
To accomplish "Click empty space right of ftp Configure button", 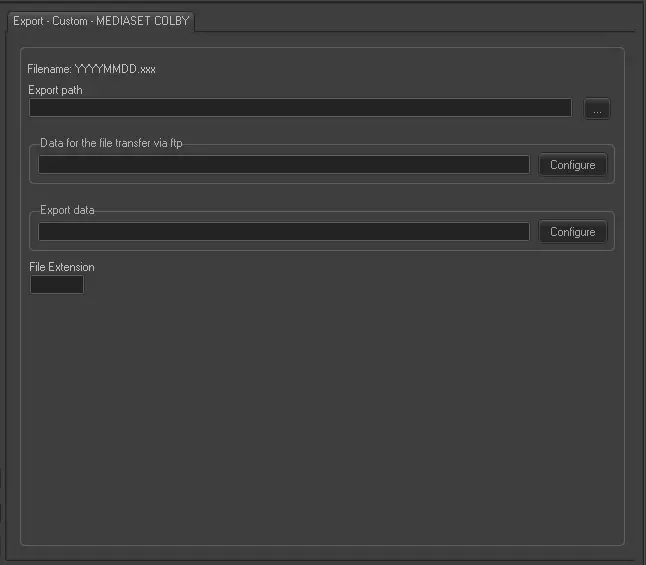I will (x=610, y=165).
